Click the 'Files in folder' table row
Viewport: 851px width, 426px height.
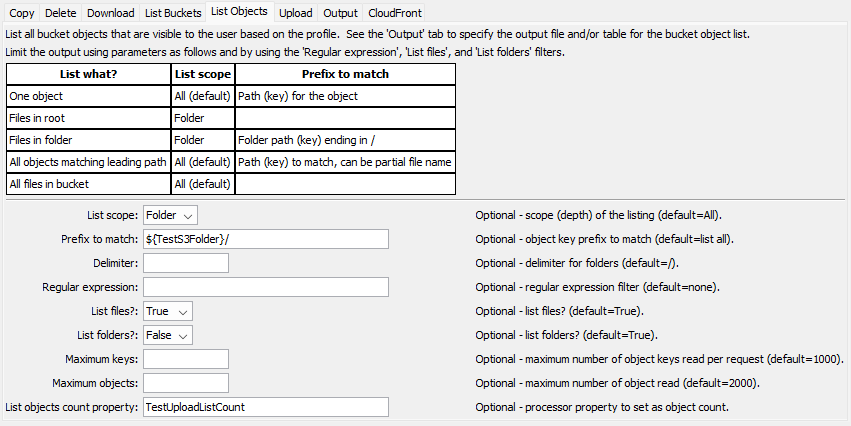tap(88, 140)
